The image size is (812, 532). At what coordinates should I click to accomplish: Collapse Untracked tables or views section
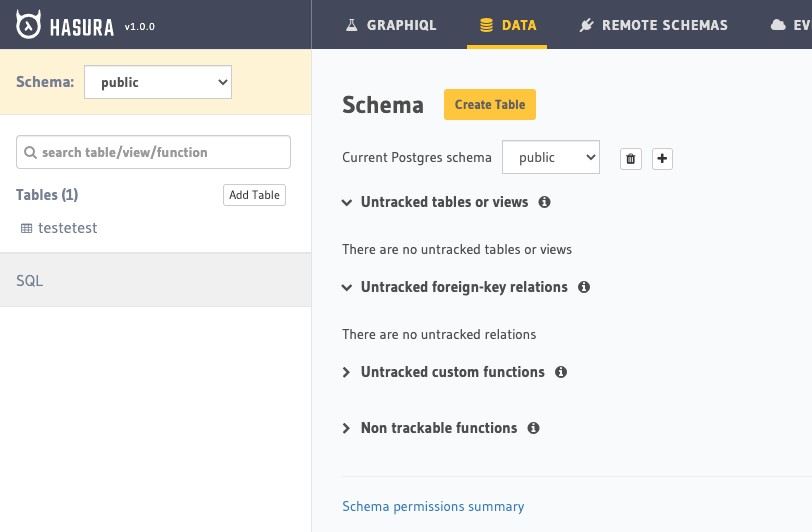[x=346, y=203]
